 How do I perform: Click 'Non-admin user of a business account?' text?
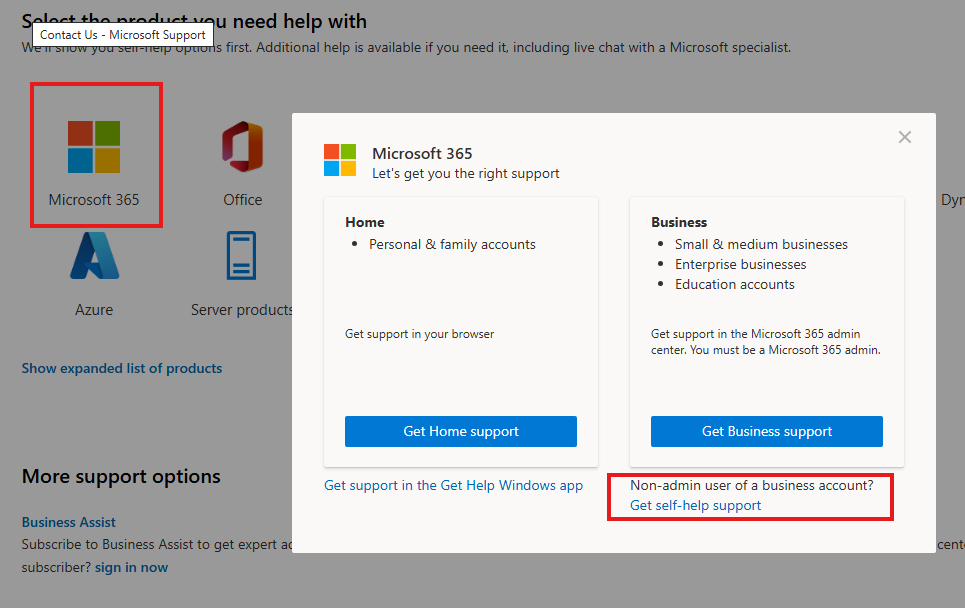[752, 486]
